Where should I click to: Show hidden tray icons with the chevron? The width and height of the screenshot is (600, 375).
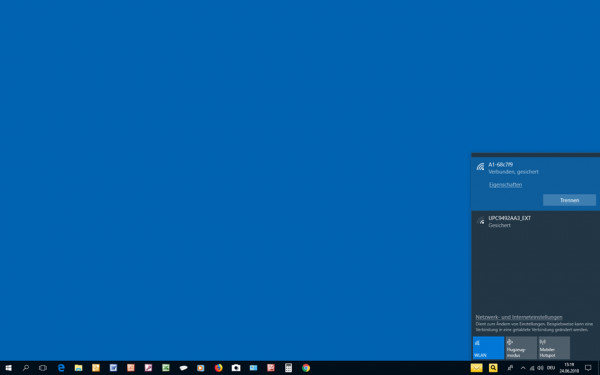[523, 368]
